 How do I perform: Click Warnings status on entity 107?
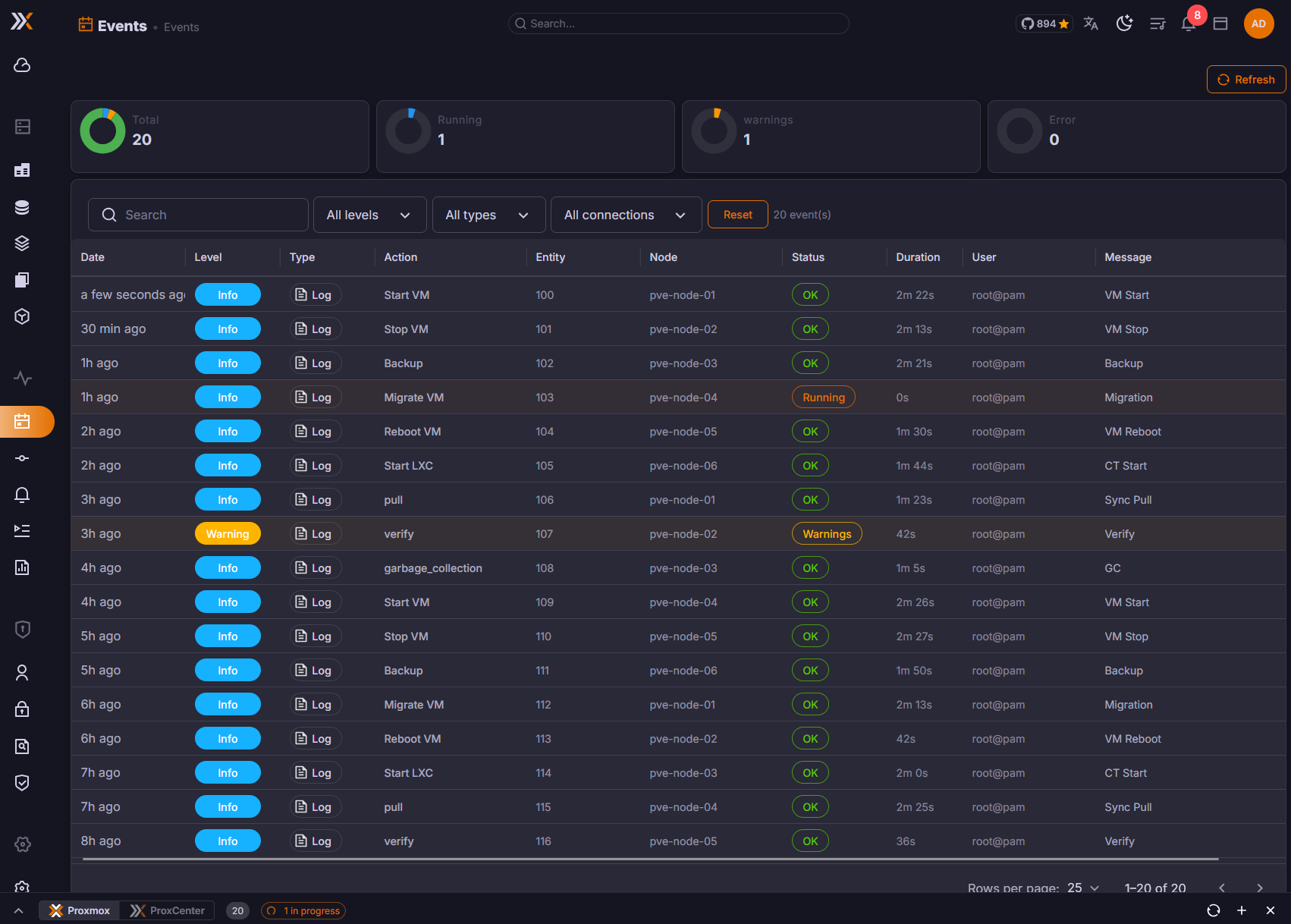[x=827, y=533]
